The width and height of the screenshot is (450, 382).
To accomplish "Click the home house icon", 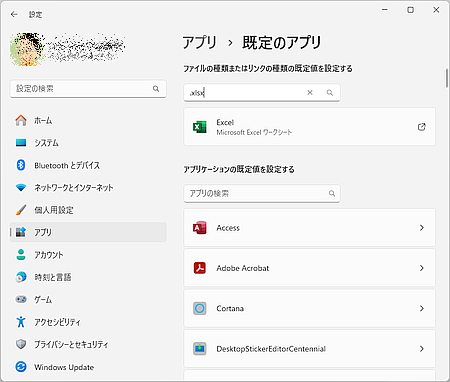I will (21, 120).
